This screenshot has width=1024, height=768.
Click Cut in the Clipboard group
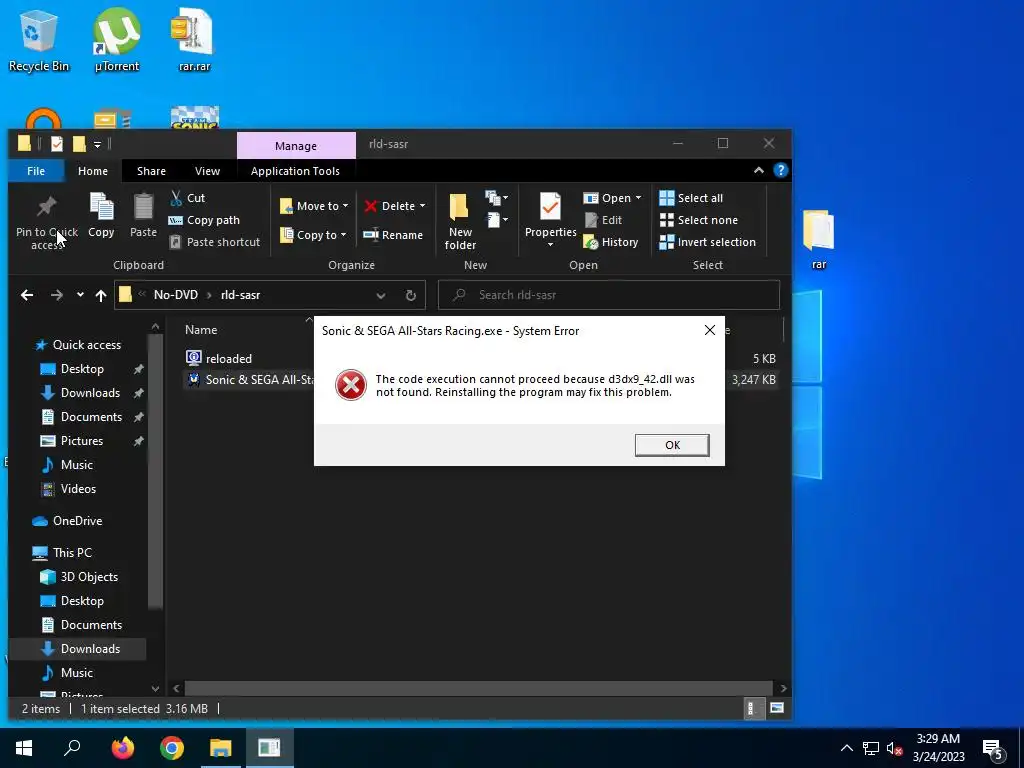click(x=187, y=198)
